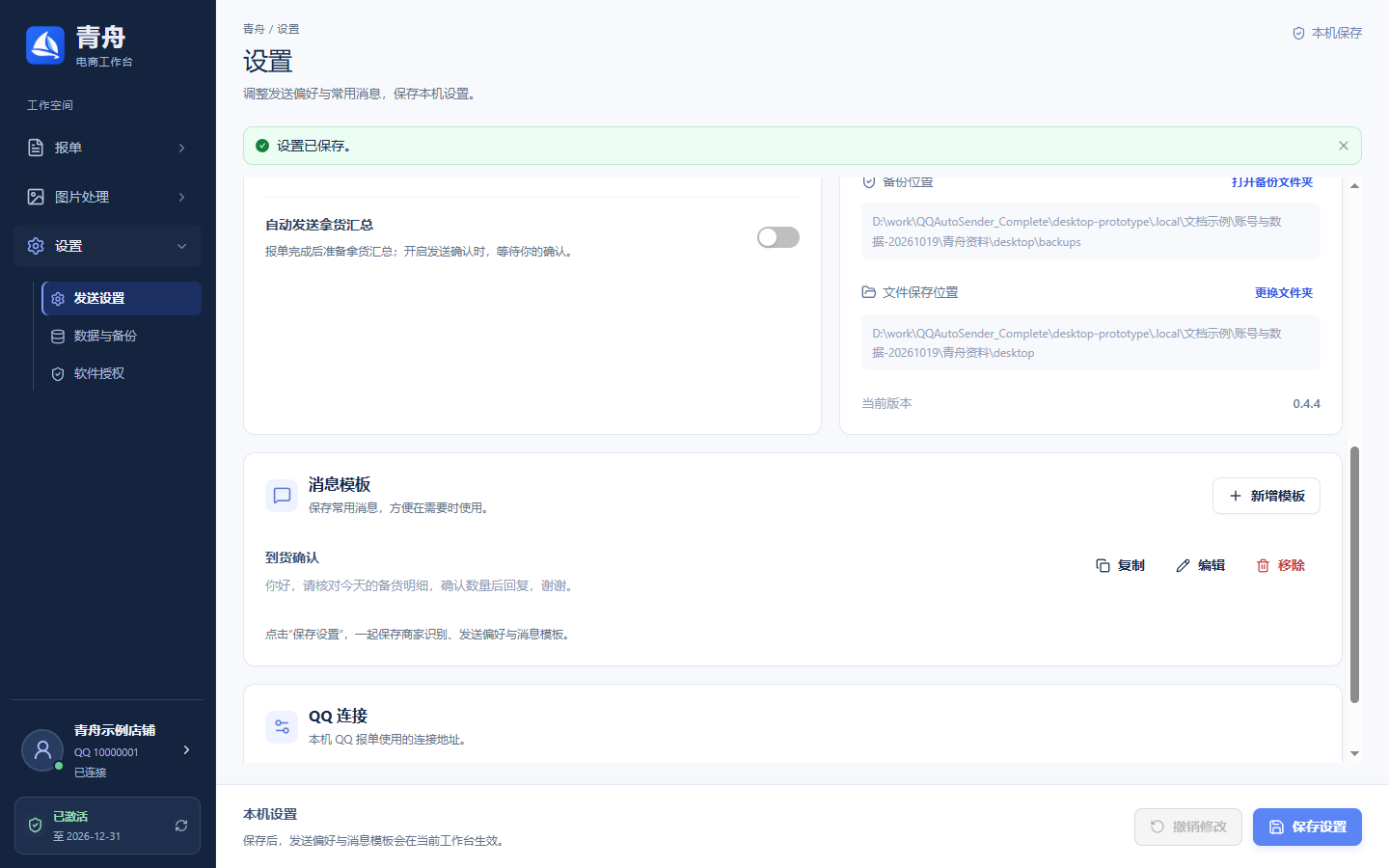The image size is (1389, 868).
Task: Click the 报单 document icon in sidebar
Action: coord(36,148)
